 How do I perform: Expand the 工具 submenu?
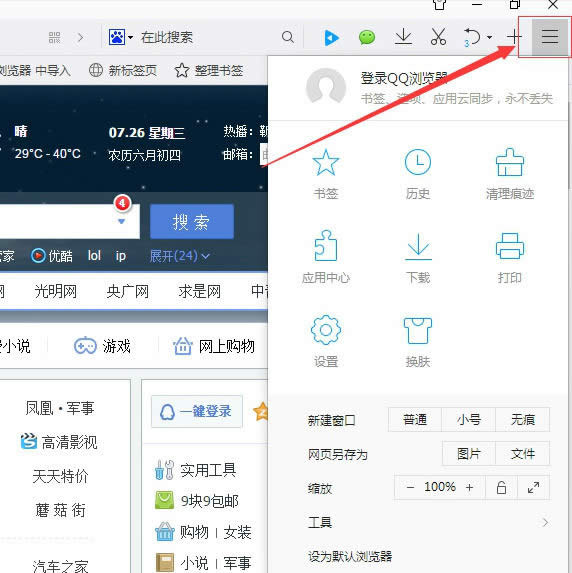pyautogui.click(x=428, y=522)
